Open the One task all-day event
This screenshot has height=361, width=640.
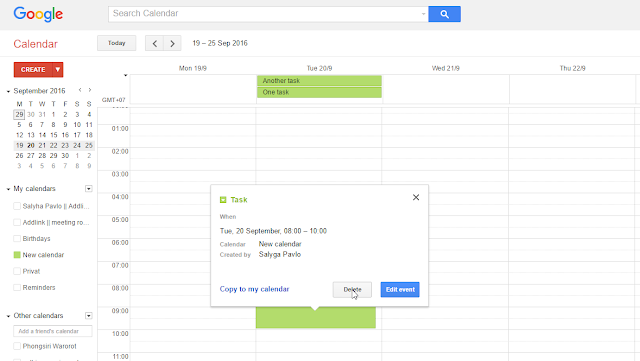pos(319,92)
